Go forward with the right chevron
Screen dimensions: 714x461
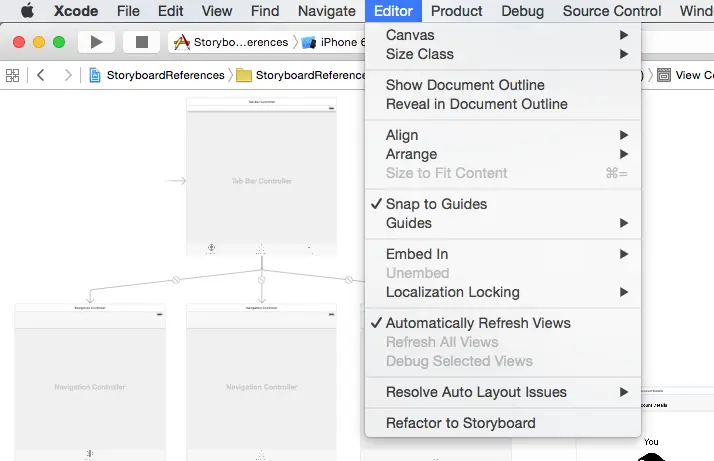(x=68, y=75)
